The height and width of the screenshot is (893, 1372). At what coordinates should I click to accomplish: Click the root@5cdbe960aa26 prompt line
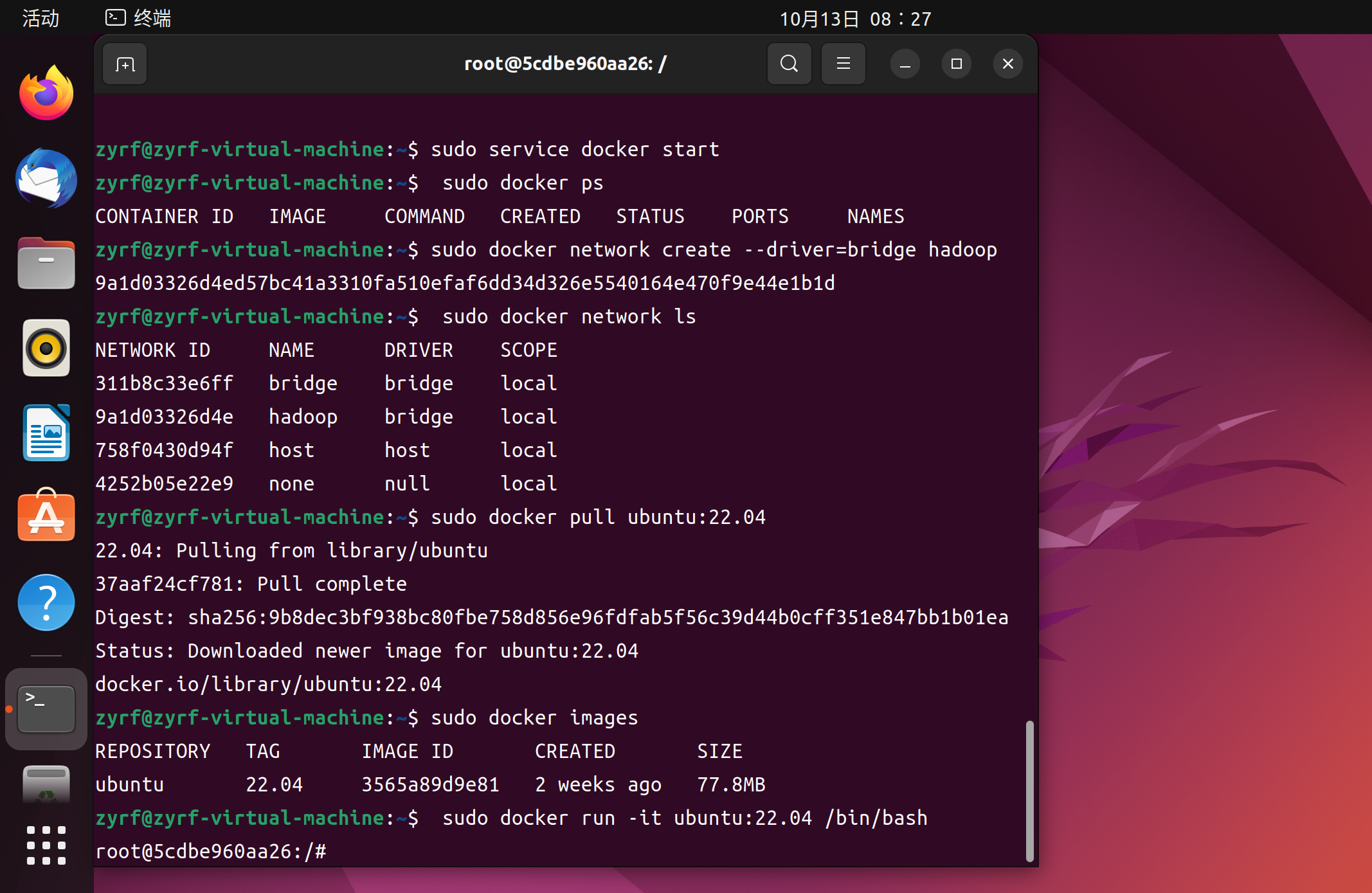pos(211,851)
